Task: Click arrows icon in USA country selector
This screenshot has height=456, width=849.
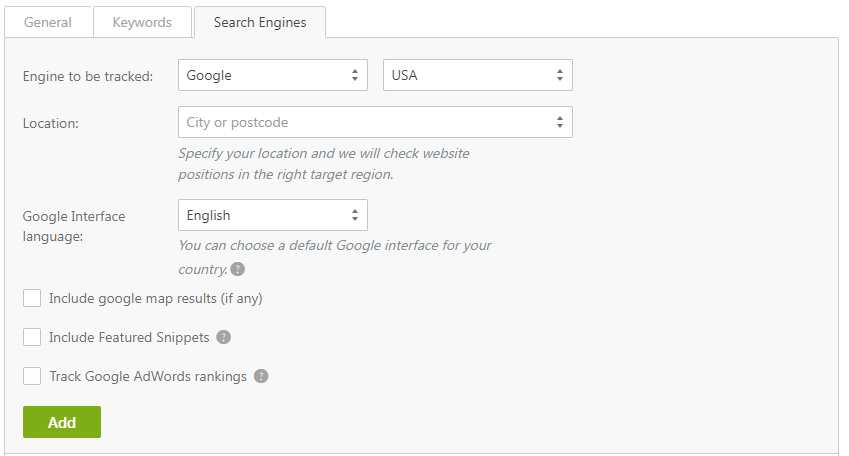Action: click(560, 75)
